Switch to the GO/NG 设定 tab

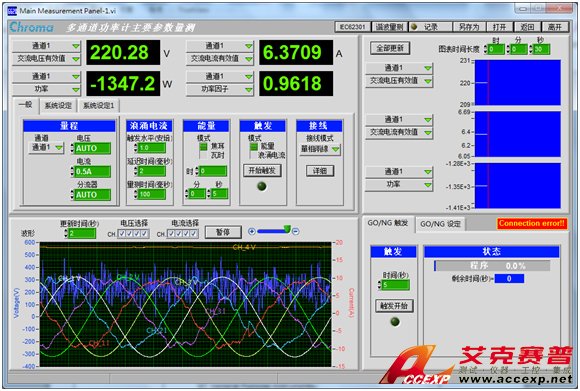coord(440,224)
